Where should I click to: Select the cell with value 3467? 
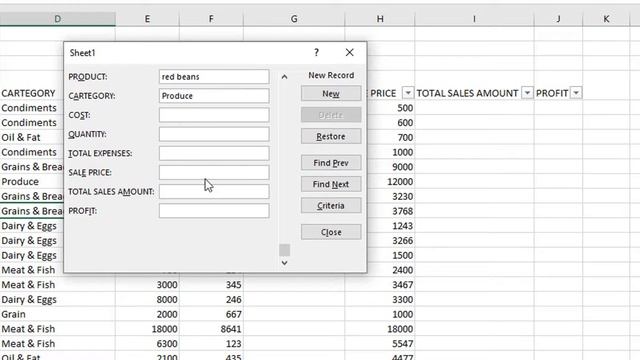coord(380,285)
